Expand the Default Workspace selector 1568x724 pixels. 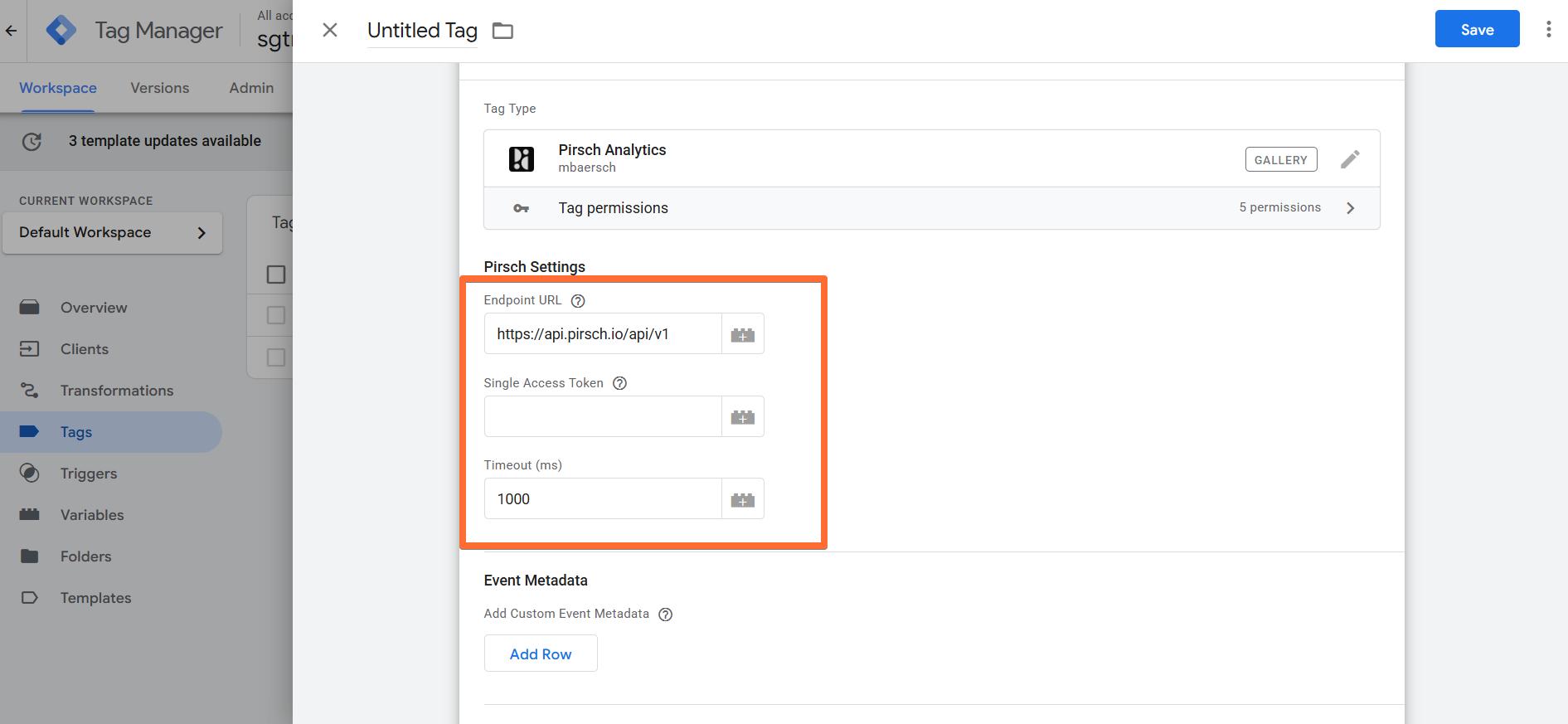pyautogui.click(x=113, y=233)
